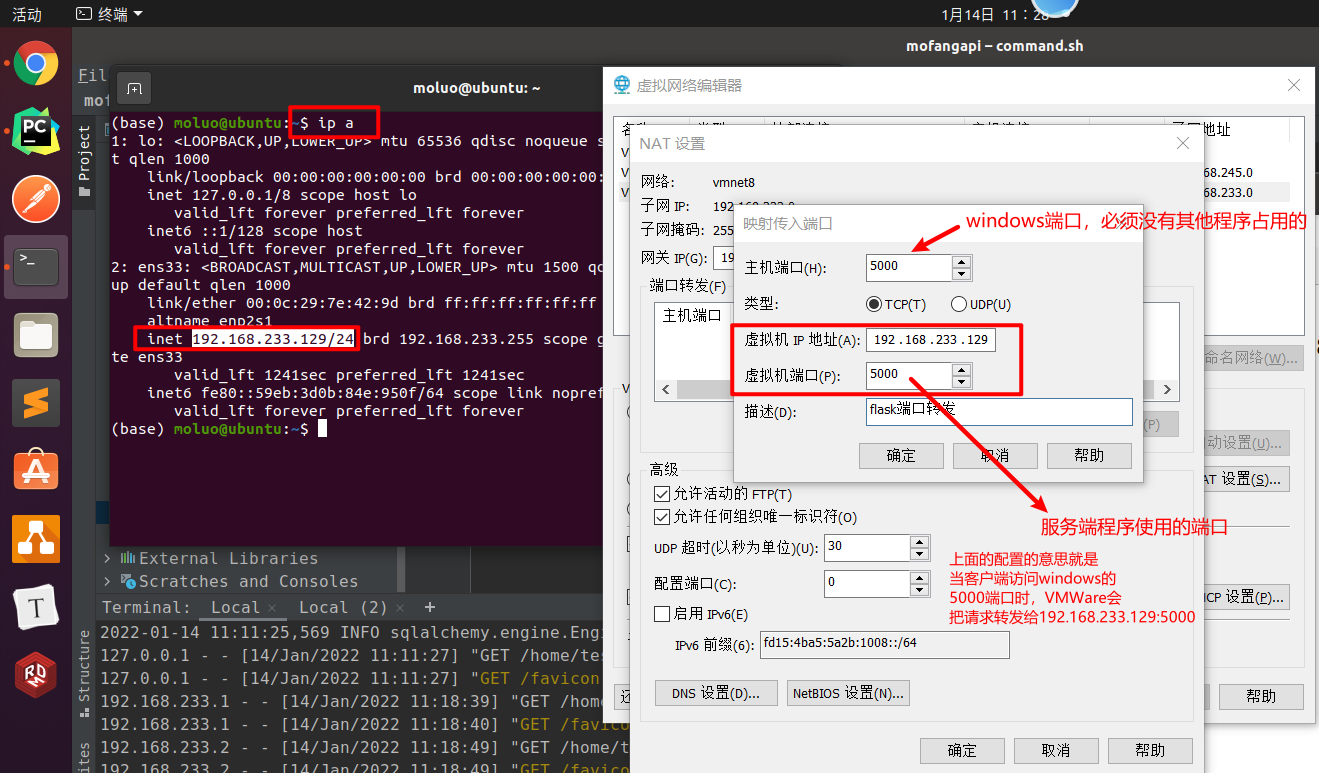
Task: Decrease the 虚拟机端口(P) value
Action: (x=961, y=382)
